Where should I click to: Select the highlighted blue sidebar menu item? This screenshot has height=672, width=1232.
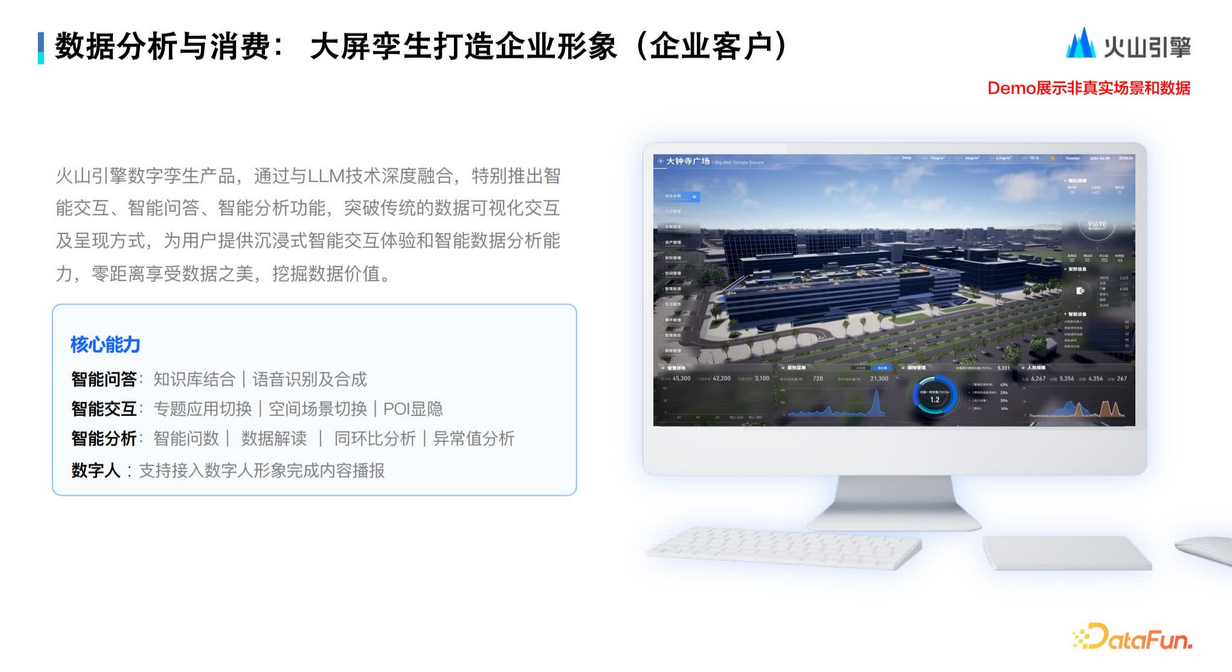click(680, 197)
